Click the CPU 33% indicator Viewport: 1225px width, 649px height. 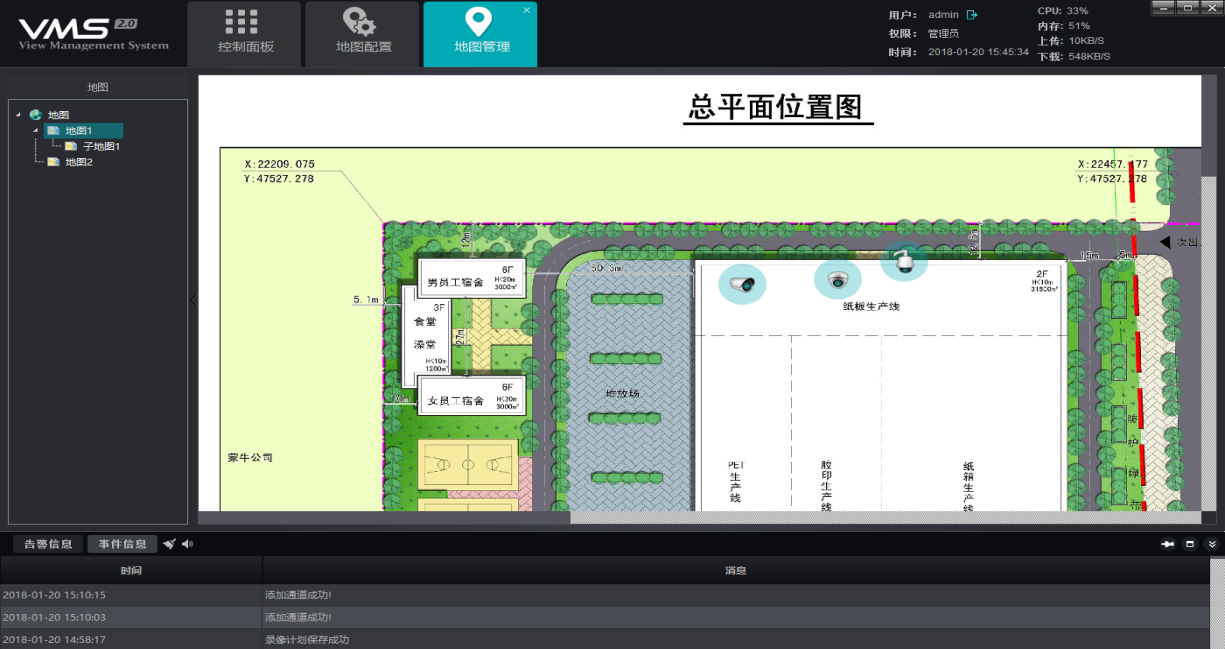pos(1064,10)
